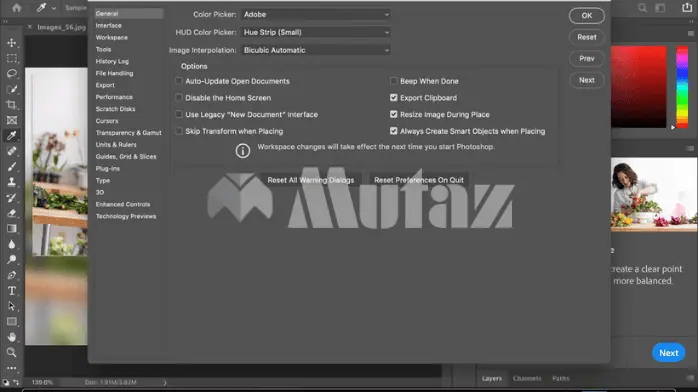698x392 pixels.
Task: Uncheck Always Create Smart Objects when Placing
Action: click(x=394, y=131)
